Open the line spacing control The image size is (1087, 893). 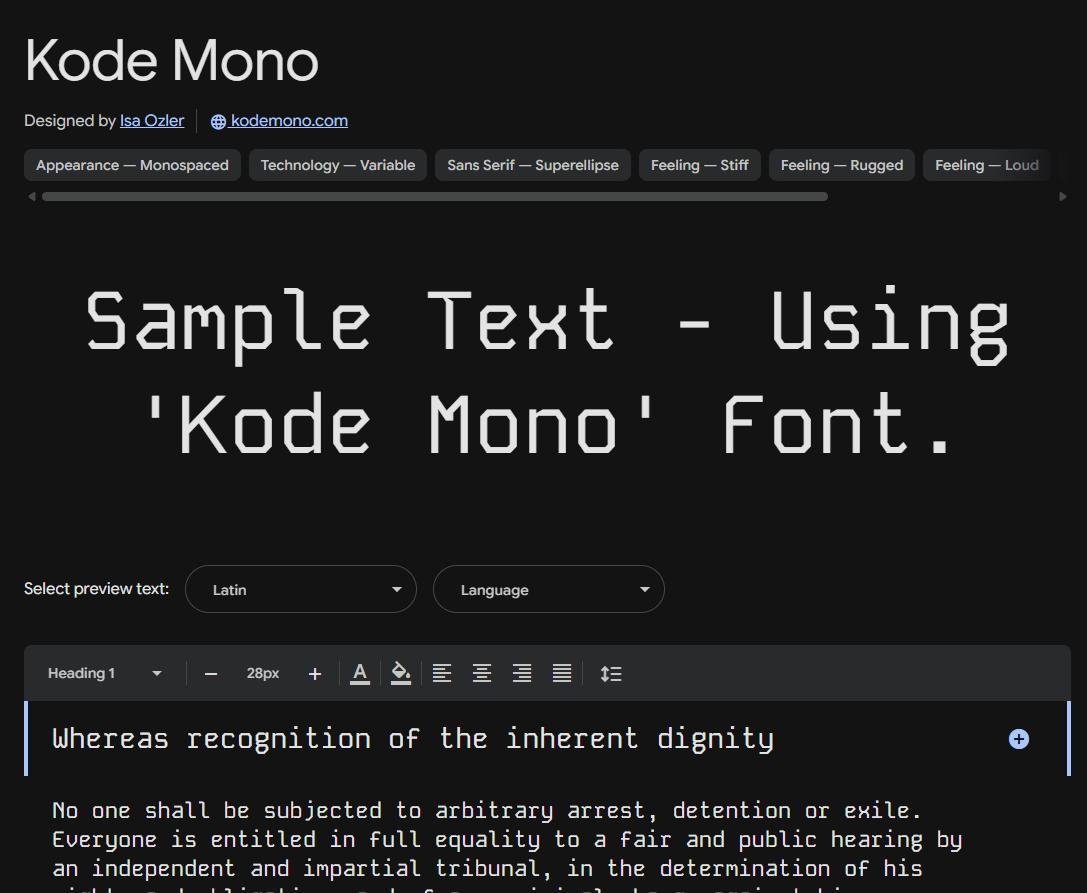[x=611, y=673]
